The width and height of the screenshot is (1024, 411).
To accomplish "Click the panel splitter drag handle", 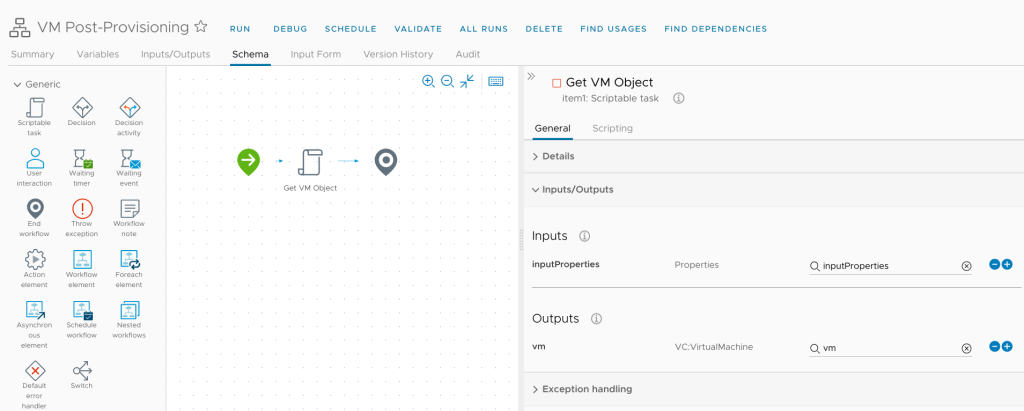I will click(521, 238).
